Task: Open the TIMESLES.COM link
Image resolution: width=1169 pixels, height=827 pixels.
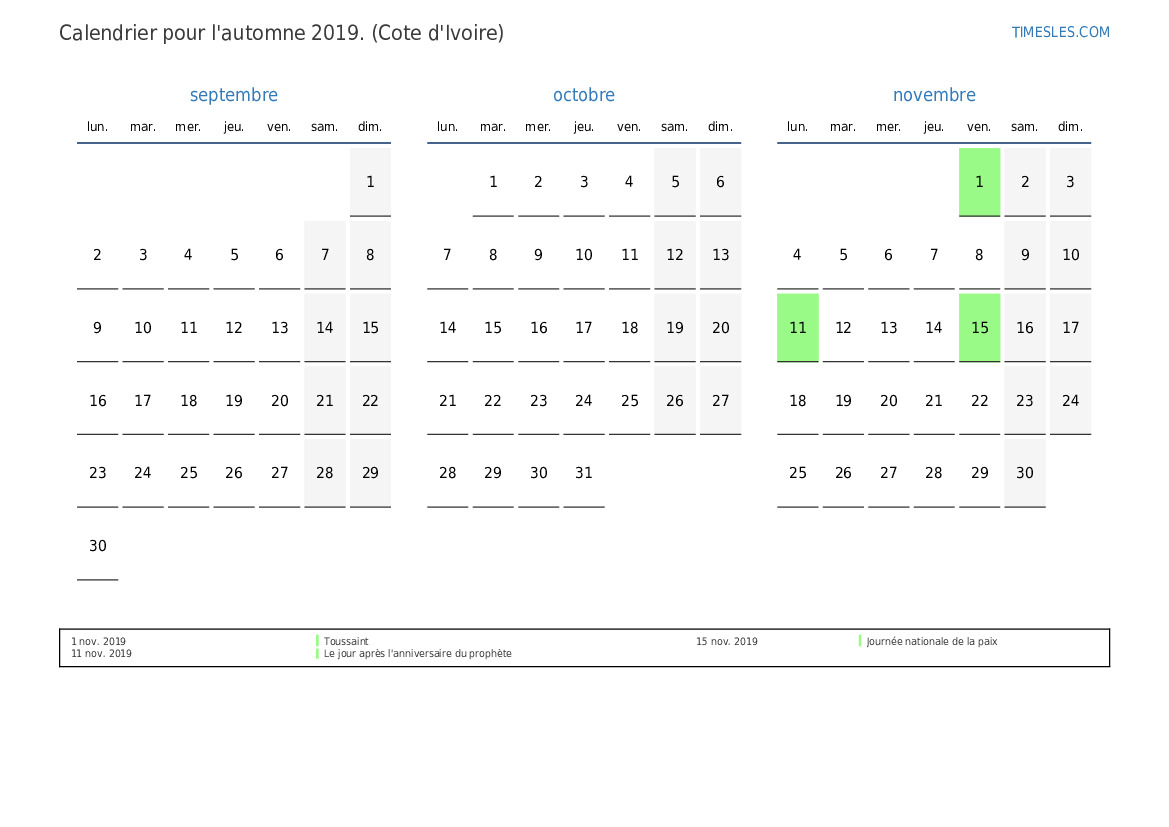Action: (x=1060, y=32)
